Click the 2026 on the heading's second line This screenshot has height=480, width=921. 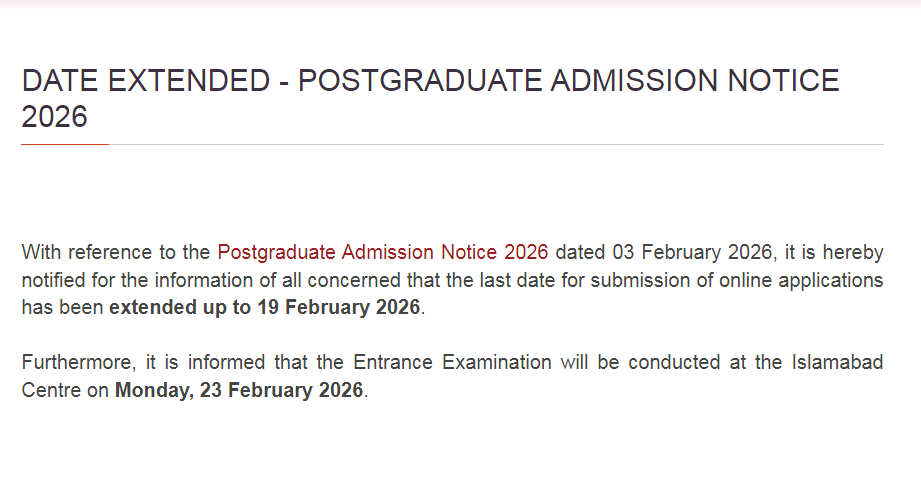[55, 117]
